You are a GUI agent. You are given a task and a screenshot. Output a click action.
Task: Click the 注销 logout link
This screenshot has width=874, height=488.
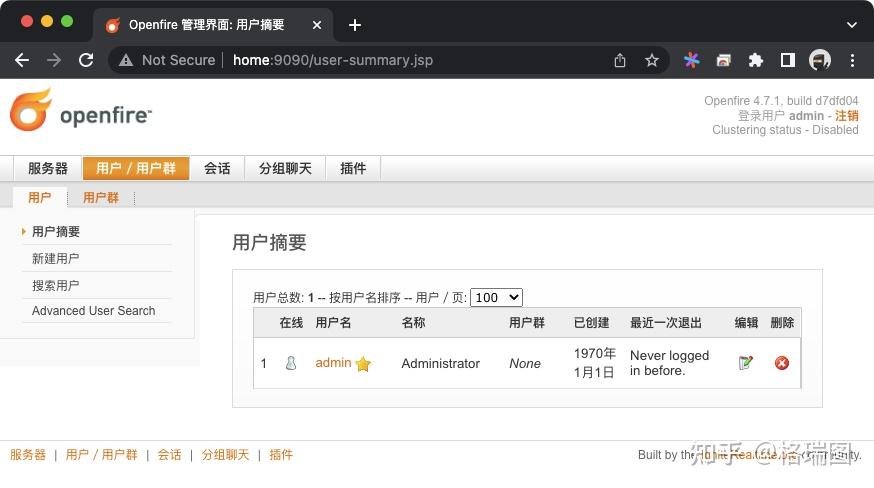846,116
